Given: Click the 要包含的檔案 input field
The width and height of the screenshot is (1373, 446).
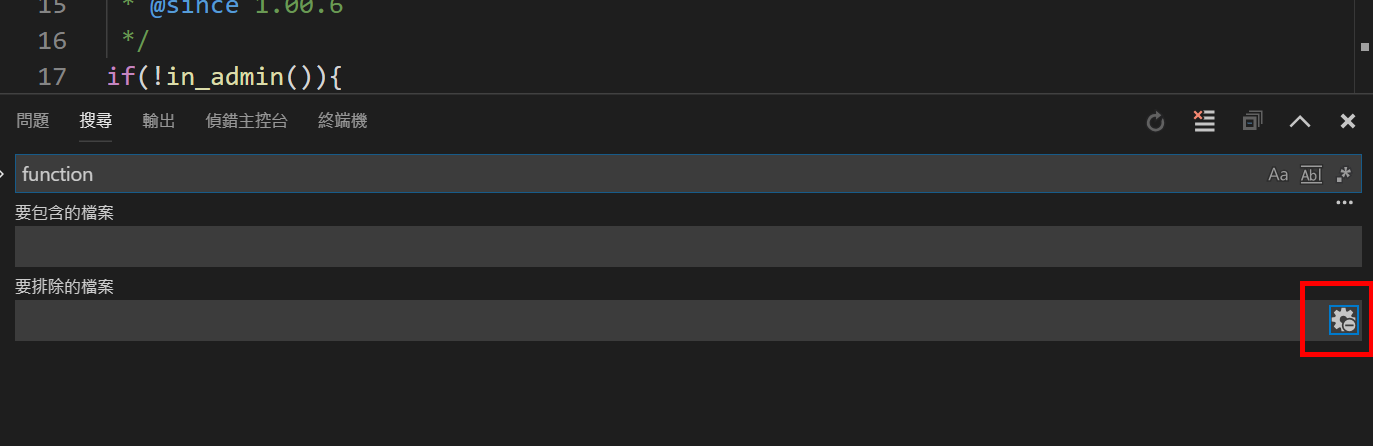Looking at the screenshot, I should click(688, 246).
